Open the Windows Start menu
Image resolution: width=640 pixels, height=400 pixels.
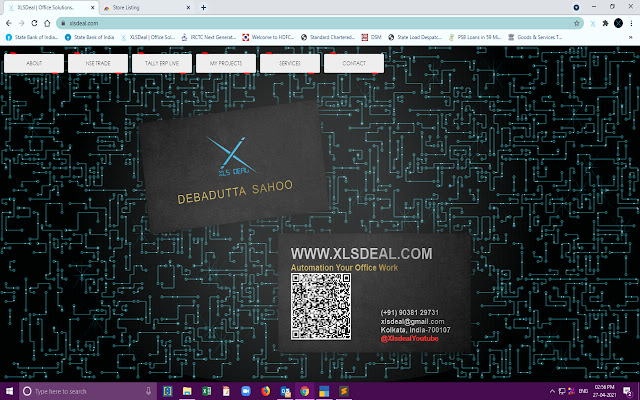(x=9, y=391)
